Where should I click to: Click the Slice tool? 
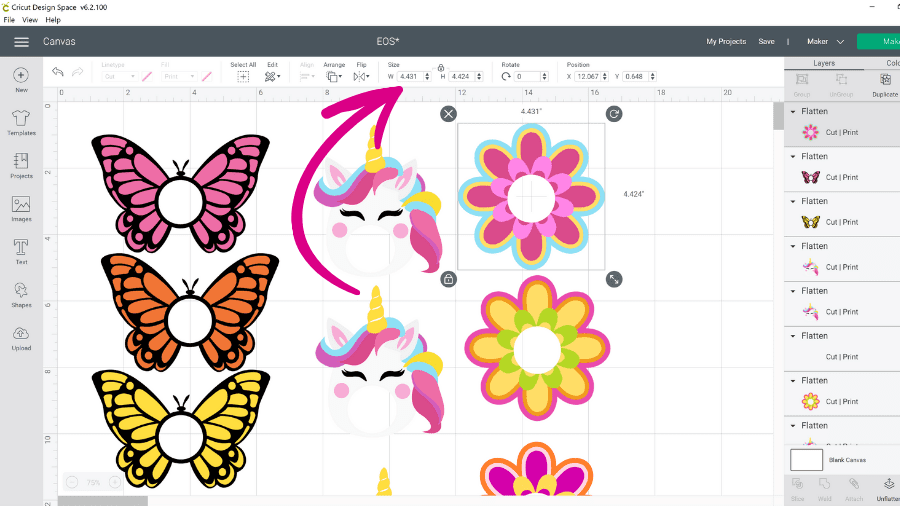pos(797,489)
